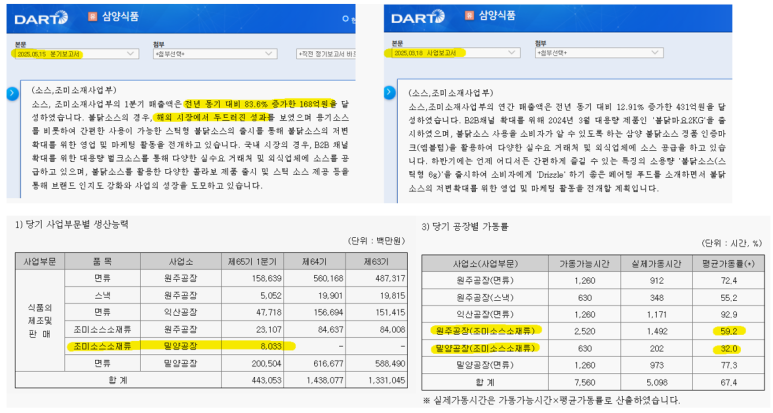Viewport: 773px width, 413px height.
Task: Click the '(단위 : 시간, %)' unit label
Action: [731, 243]
